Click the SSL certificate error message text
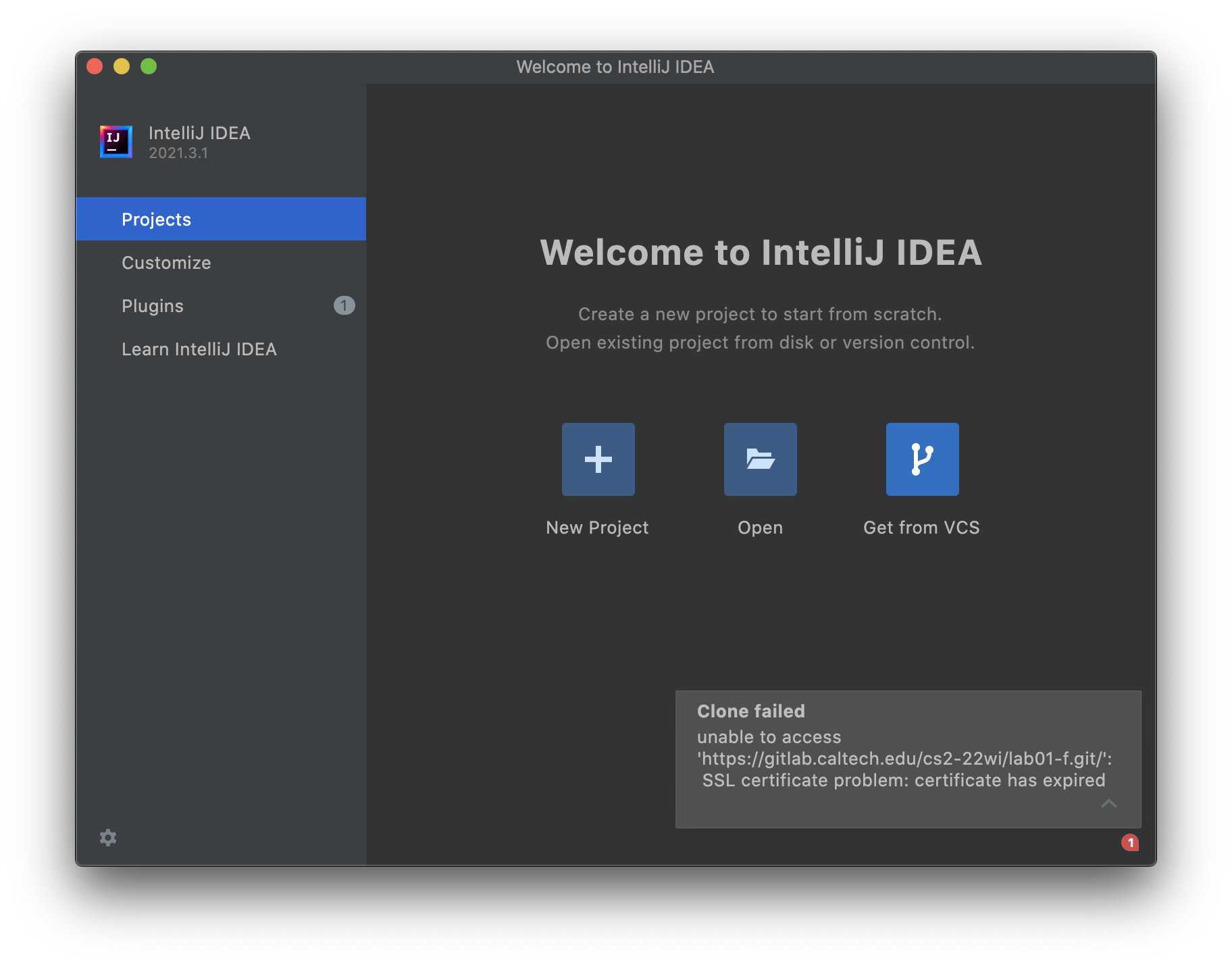 [x=904, y=780]
